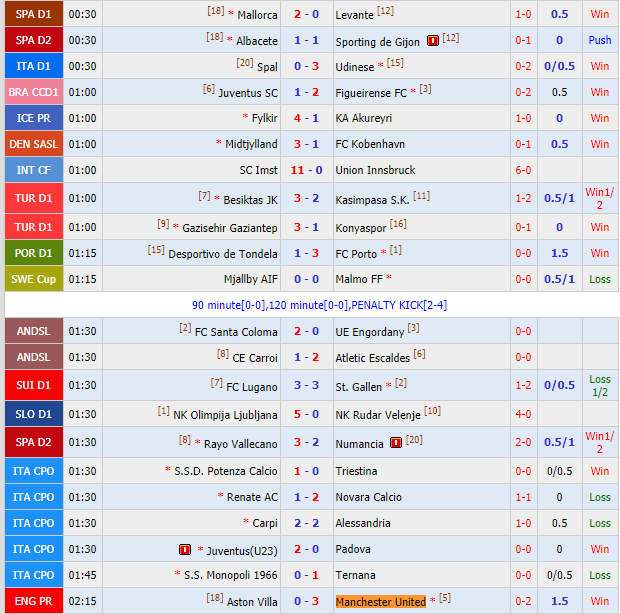
Task: Open Desportivo de Tondela team link
Action: (x=223, y=254)
